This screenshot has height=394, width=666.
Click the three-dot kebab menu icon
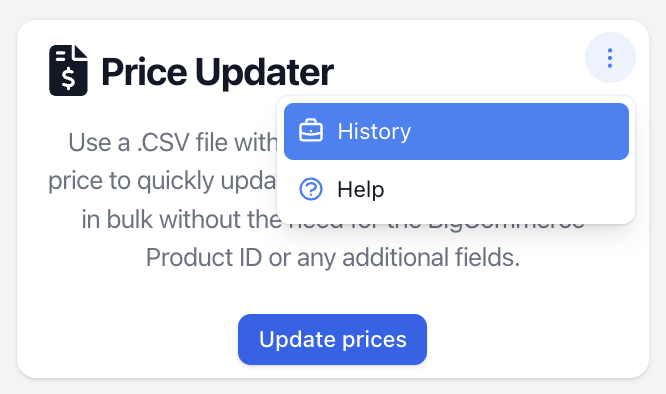(x=610, y=58)
